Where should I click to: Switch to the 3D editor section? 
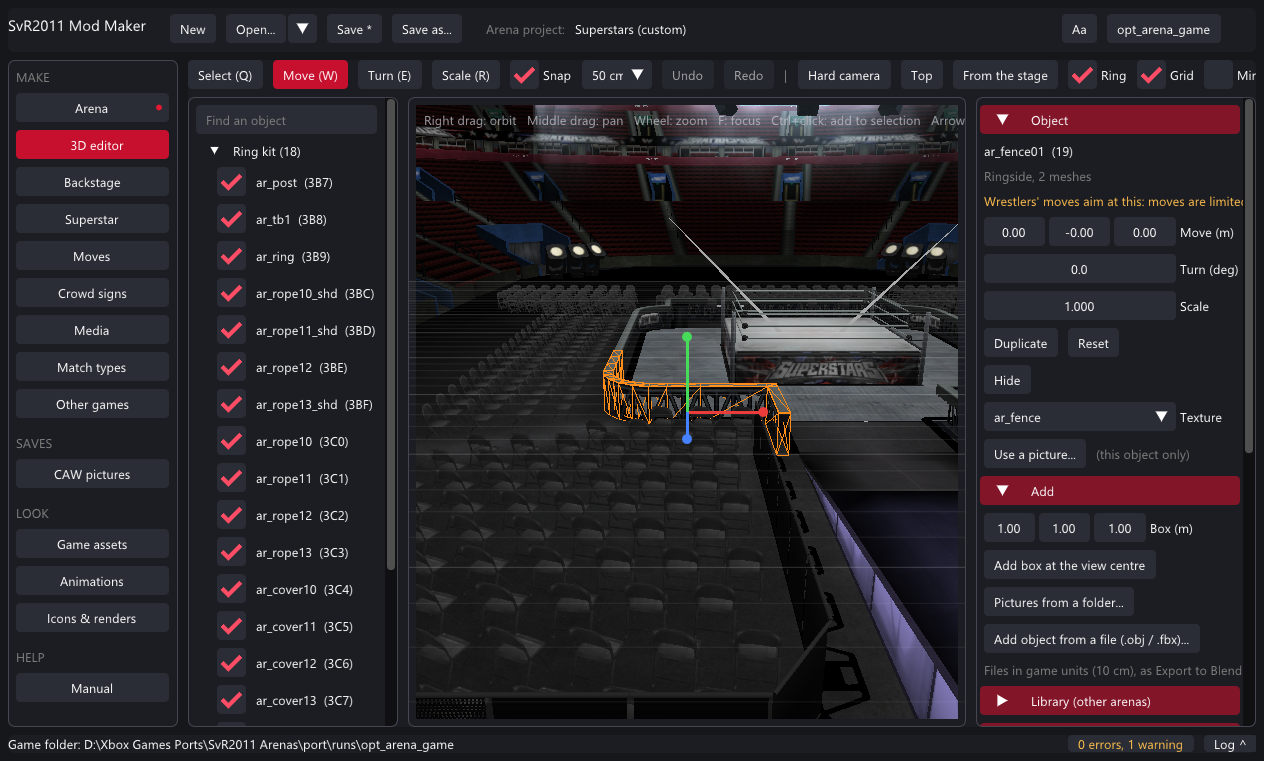pyautogui.click(x=92, y=145)
